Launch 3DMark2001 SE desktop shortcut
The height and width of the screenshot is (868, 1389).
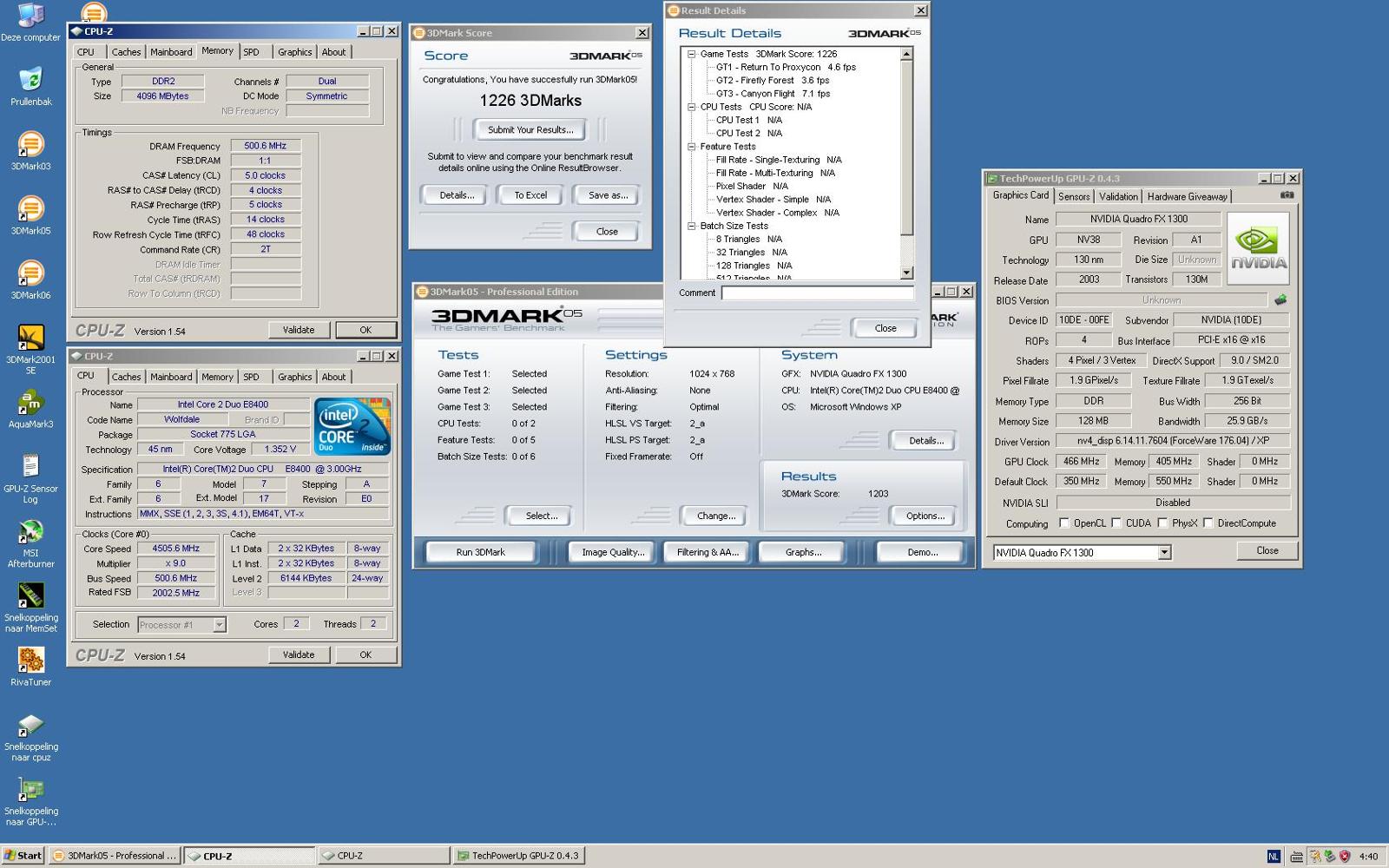point(31,348)
